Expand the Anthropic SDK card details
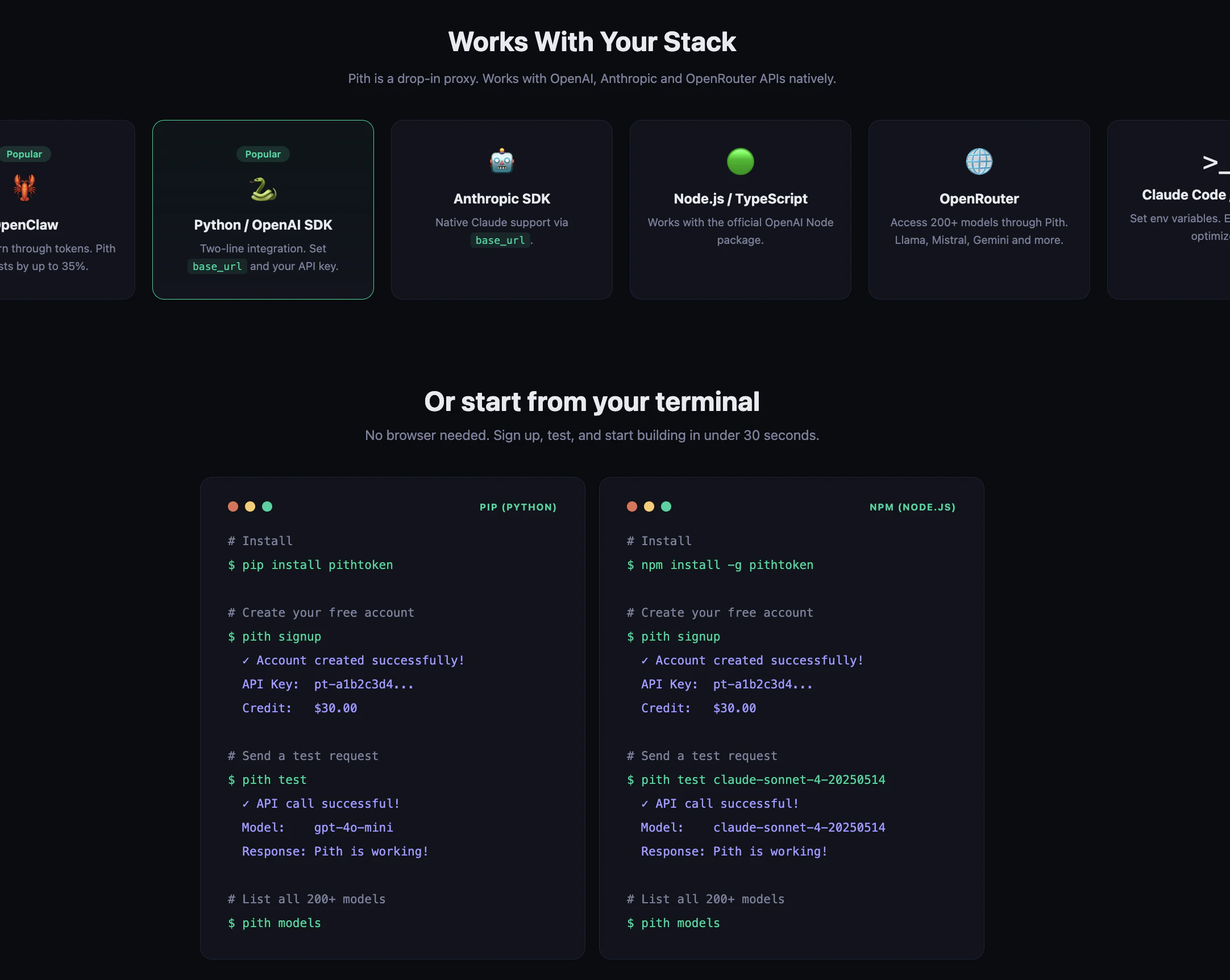Viewport: 1230px width, 980px height. tap(501, 209)
